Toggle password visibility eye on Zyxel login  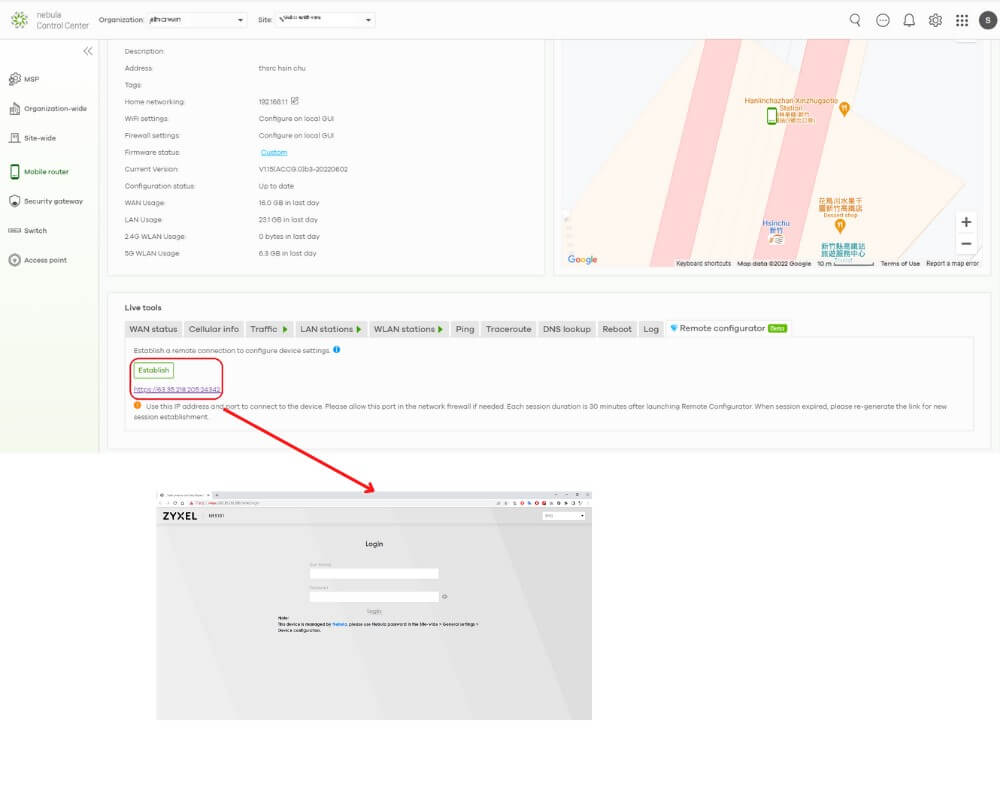coord(445,596)
